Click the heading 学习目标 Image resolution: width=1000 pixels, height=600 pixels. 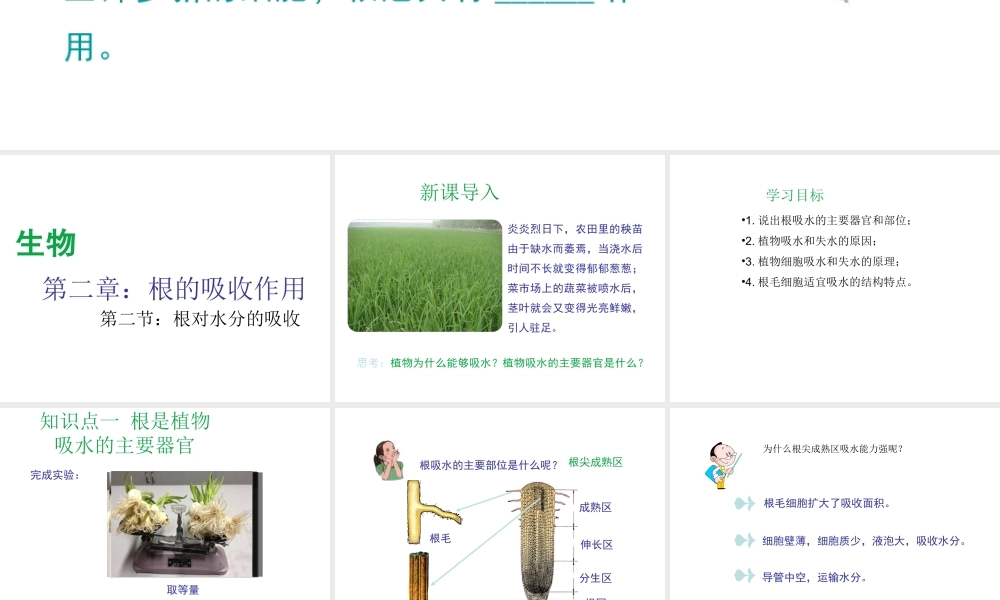tap(795, 195)
